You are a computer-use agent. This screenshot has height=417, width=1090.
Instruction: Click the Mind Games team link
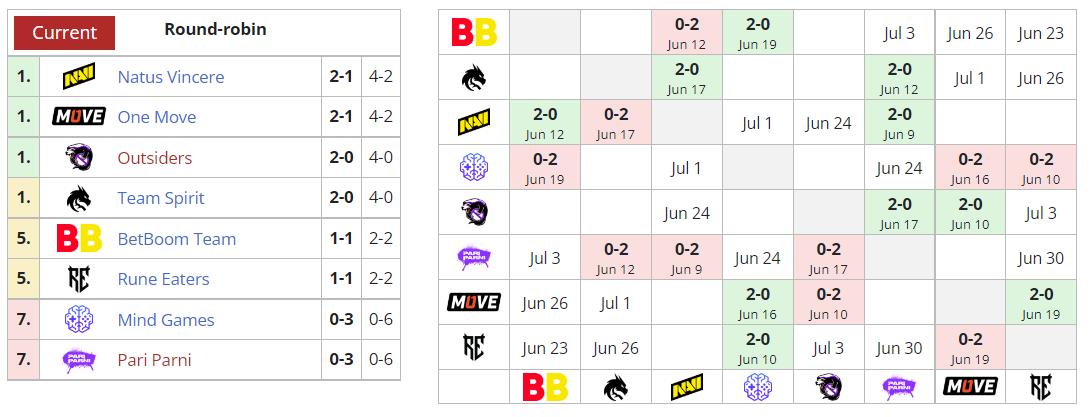pos(166,320)
